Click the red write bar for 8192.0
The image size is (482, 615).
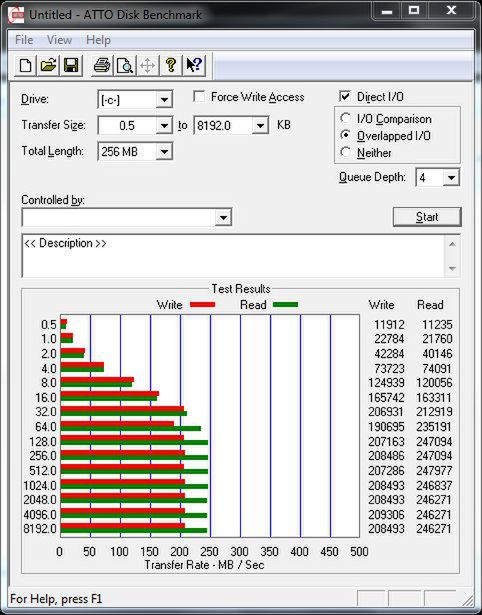click(x=123, y=526)
